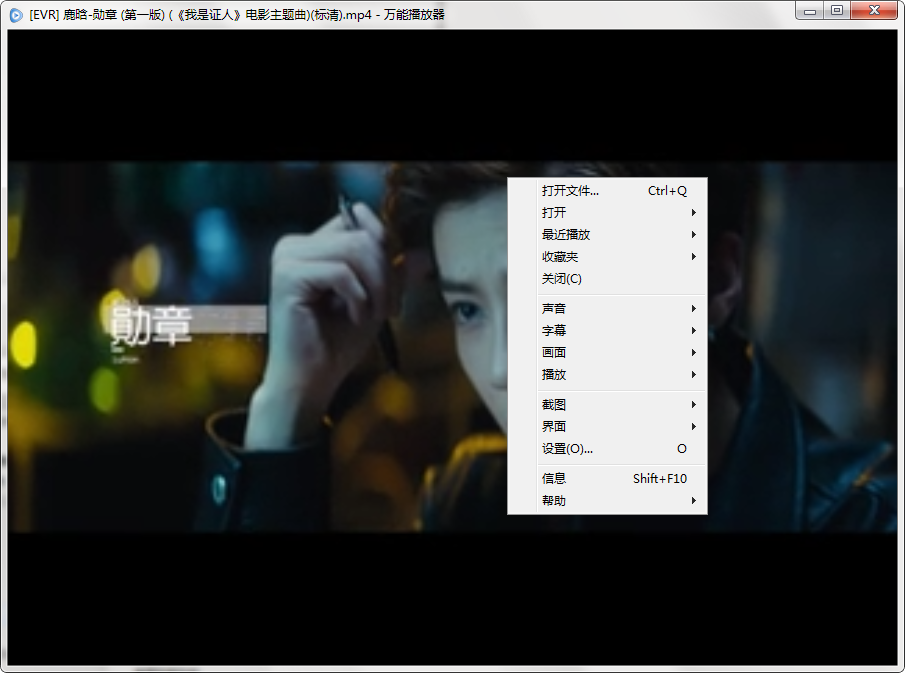Expand the 打开 submenu
Image resolution: width=905 pixels, height=673 pixels.
coord(552,212)
